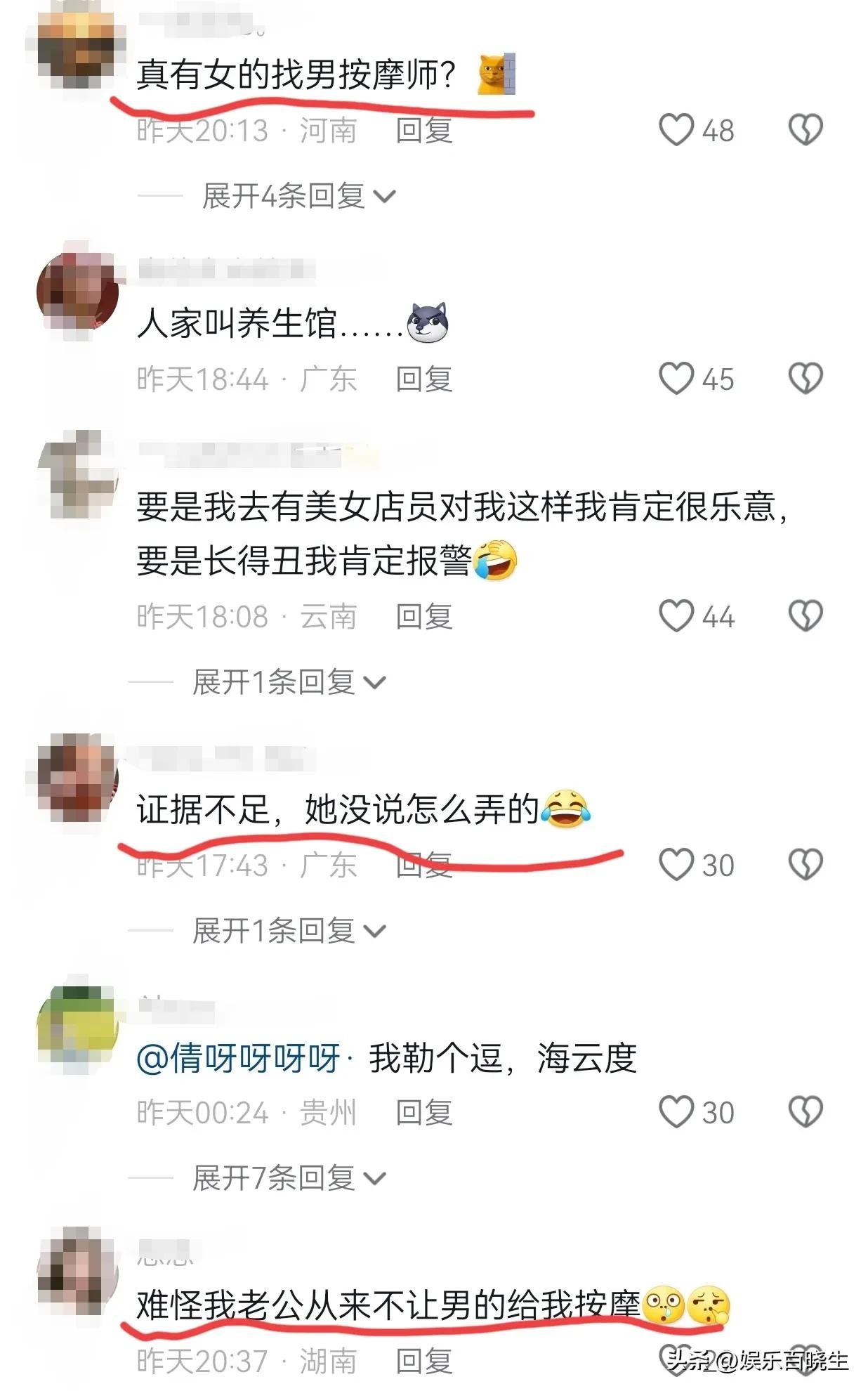Reply to the Hunan 20:37 comment

(x=424, y=1361)
